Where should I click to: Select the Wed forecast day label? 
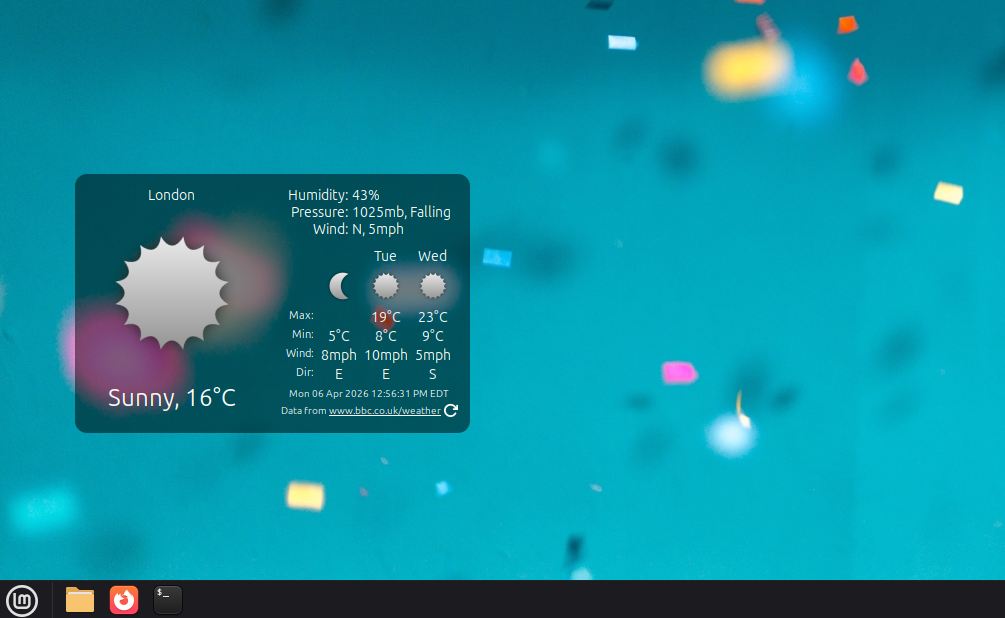(432, 256)
